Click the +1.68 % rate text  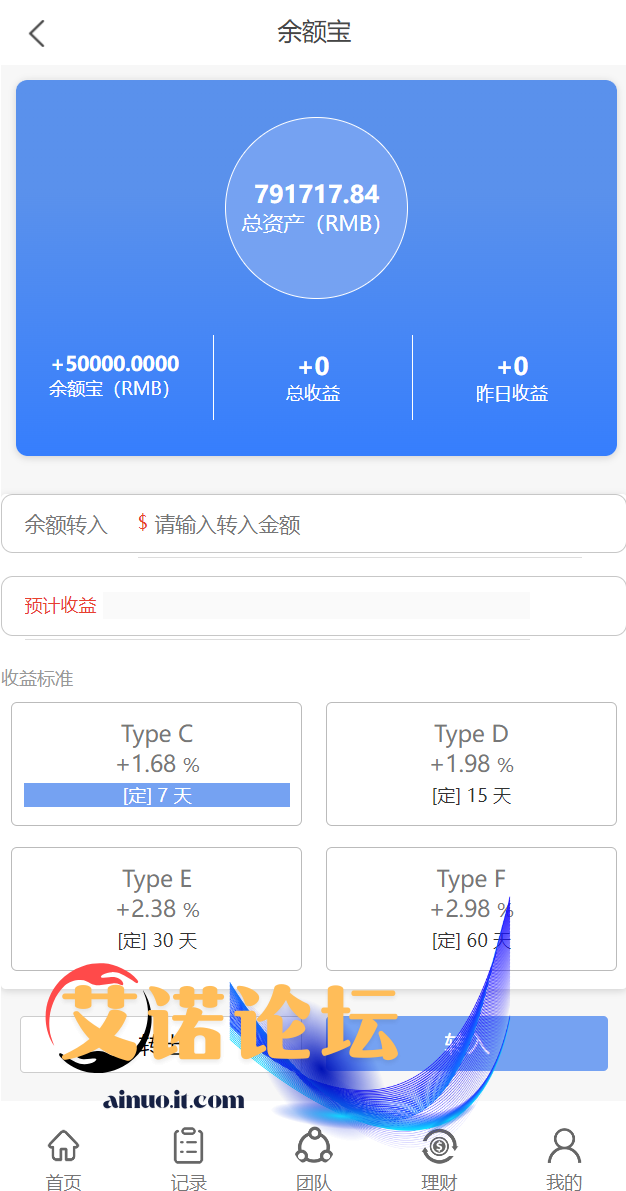click(x=157, y=763)
